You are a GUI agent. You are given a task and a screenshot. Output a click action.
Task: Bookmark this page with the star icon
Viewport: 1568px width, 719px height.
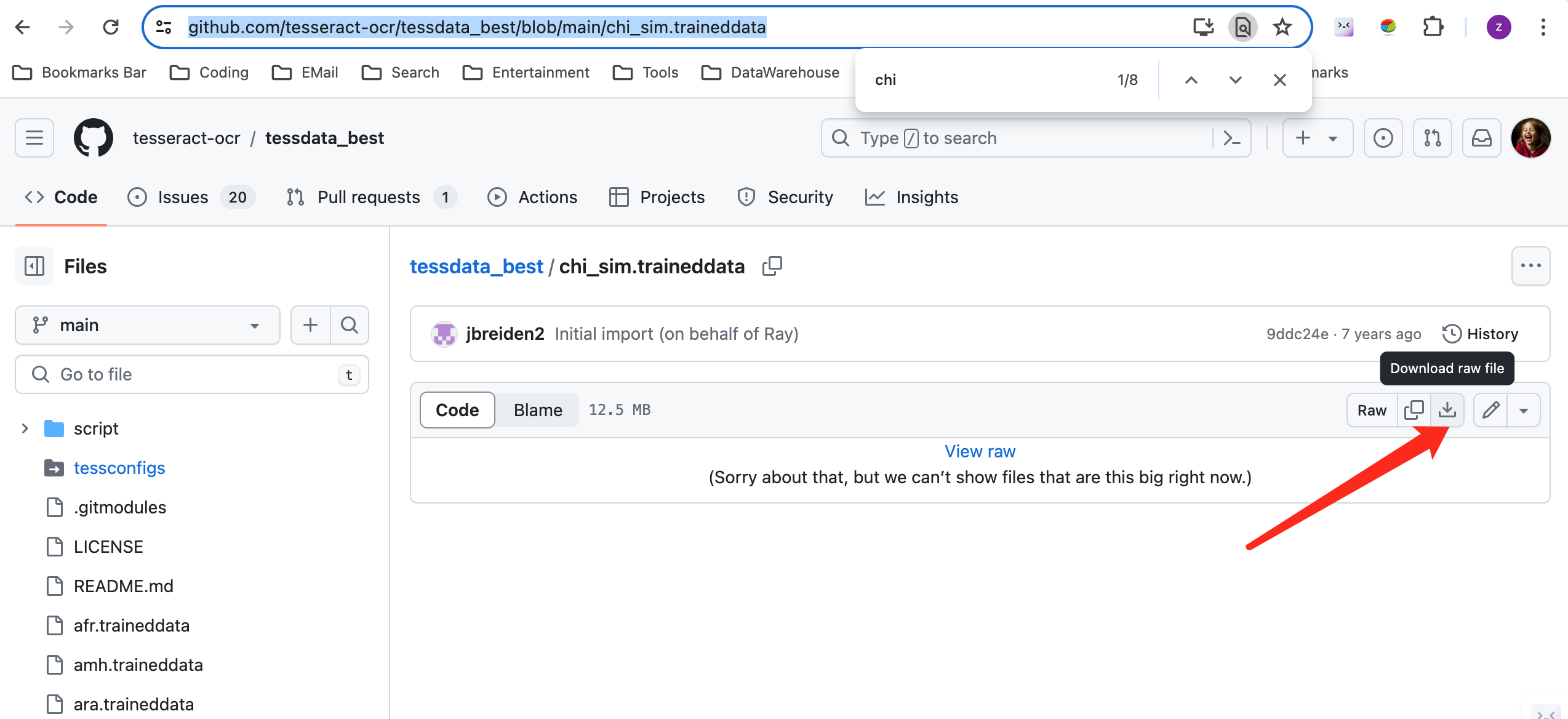coord(1282,27)
